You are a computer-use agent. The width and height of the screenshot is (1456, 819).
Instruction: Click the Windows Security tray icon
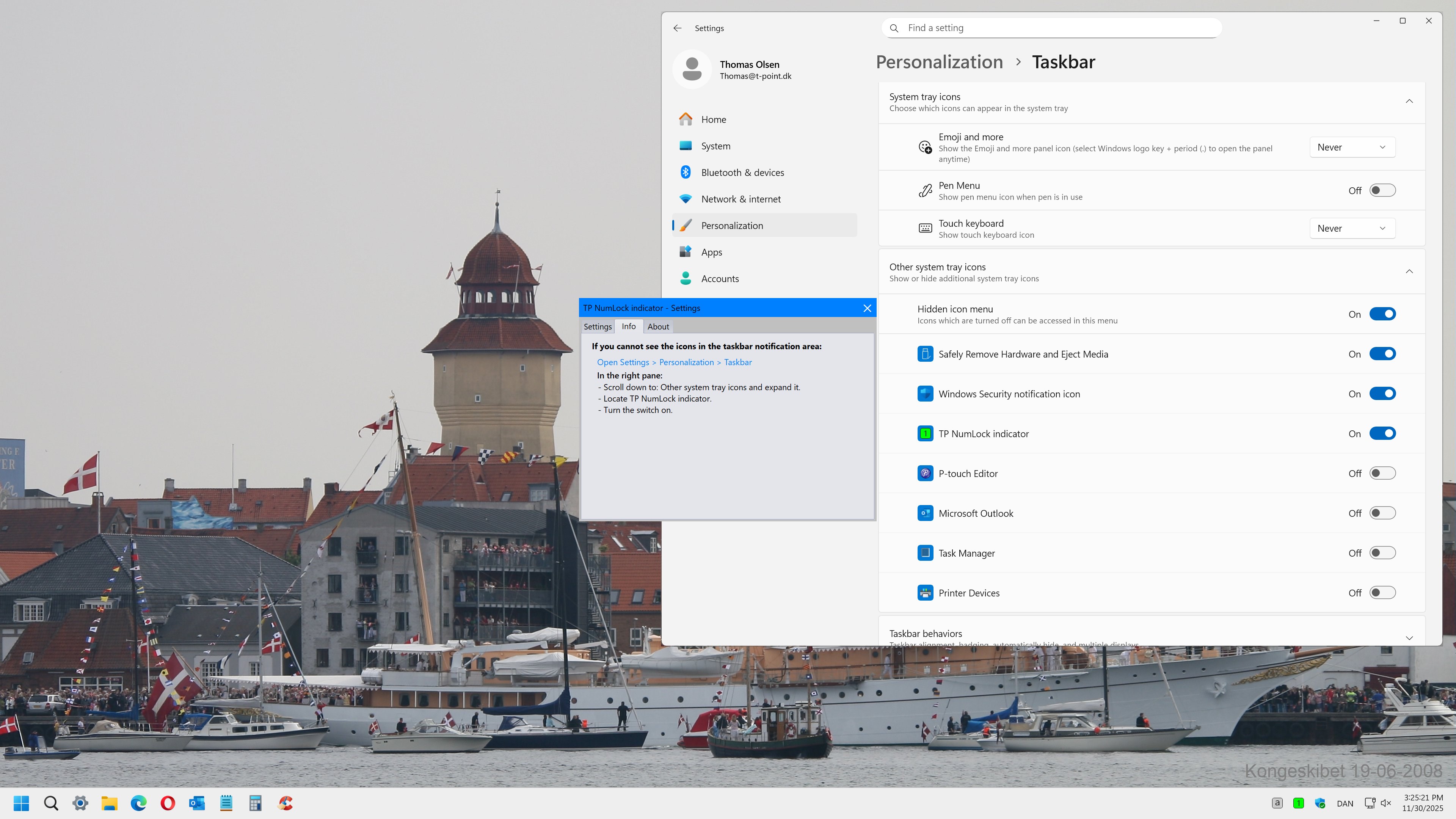point(1320,803)
